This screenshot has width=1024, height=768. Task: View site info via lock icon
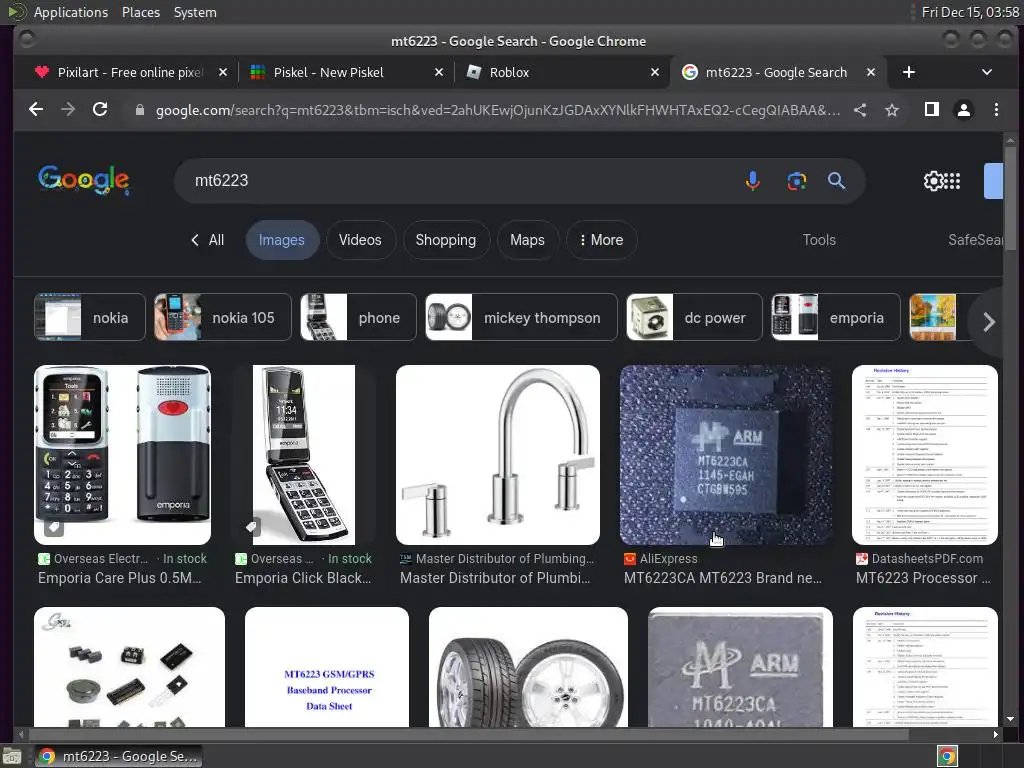point(139,110)
